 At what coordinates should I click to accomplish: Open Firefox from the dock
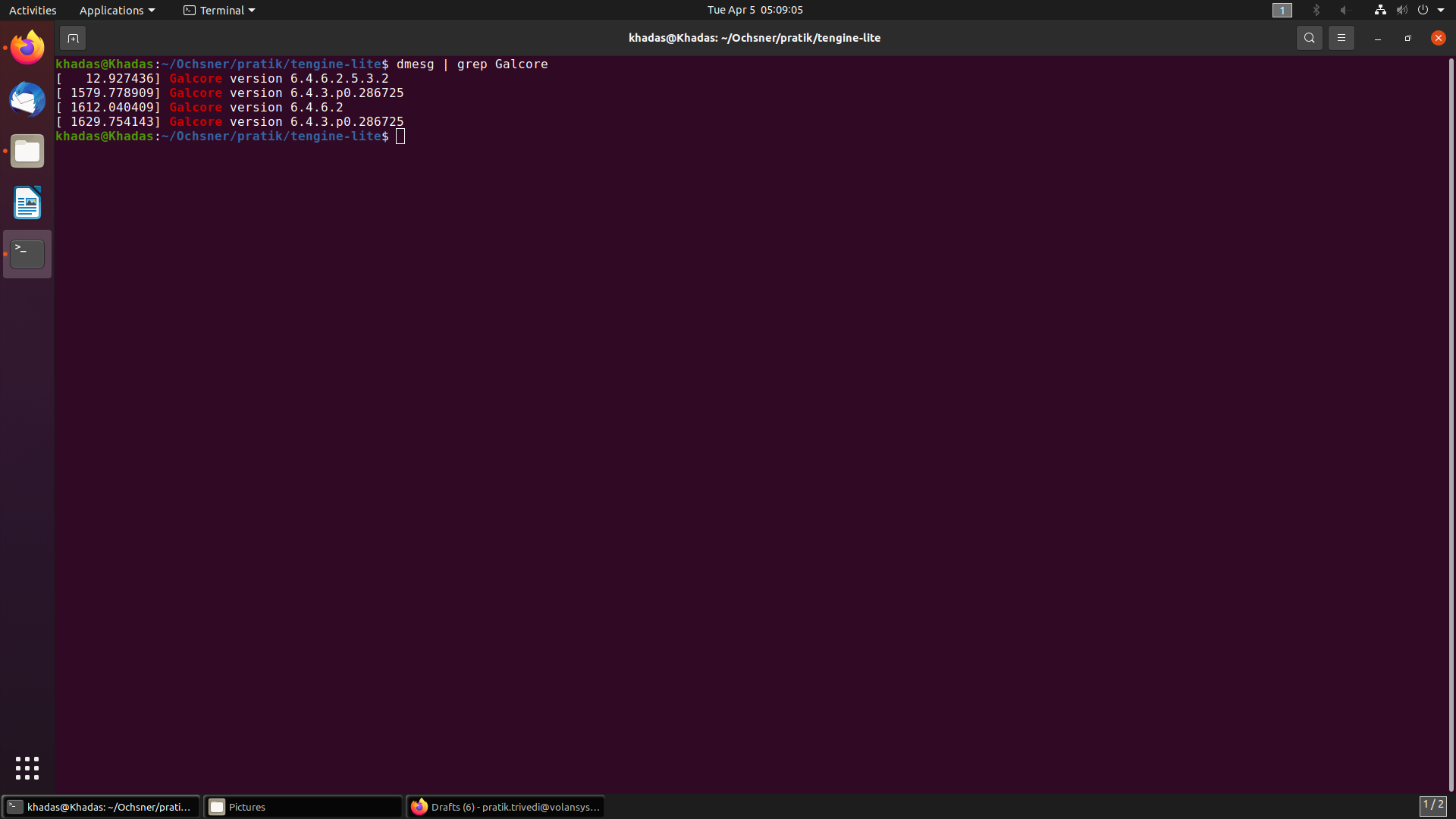point(27,47)
